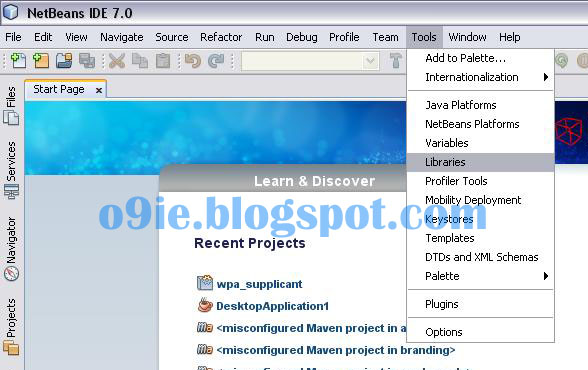This screenshot has height=370, width=588.
Task: Click the Build hammer icon
Action: tap(396, 60)
